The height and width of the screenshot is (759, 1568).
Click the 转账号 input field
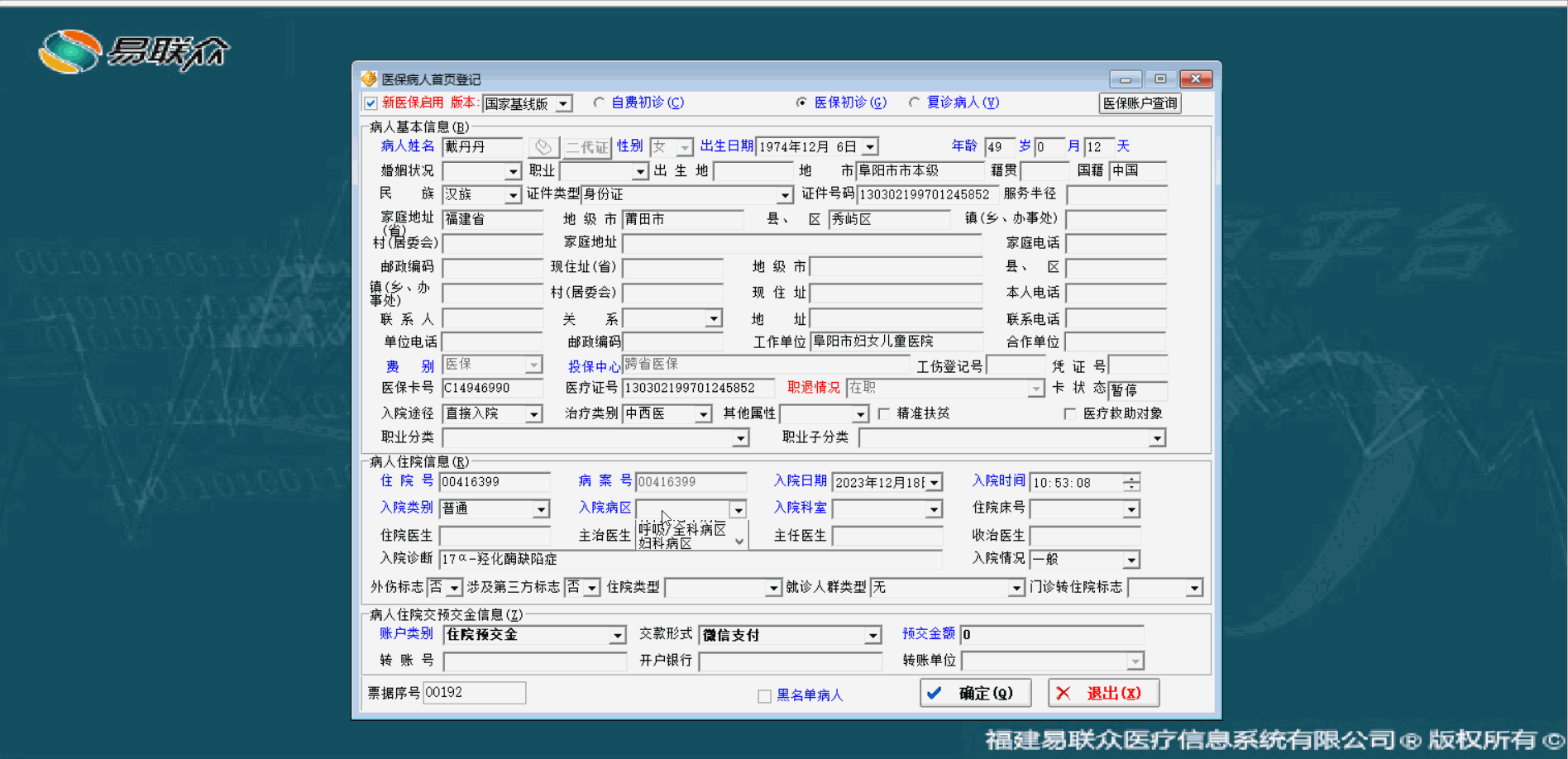tap(535, 661)
